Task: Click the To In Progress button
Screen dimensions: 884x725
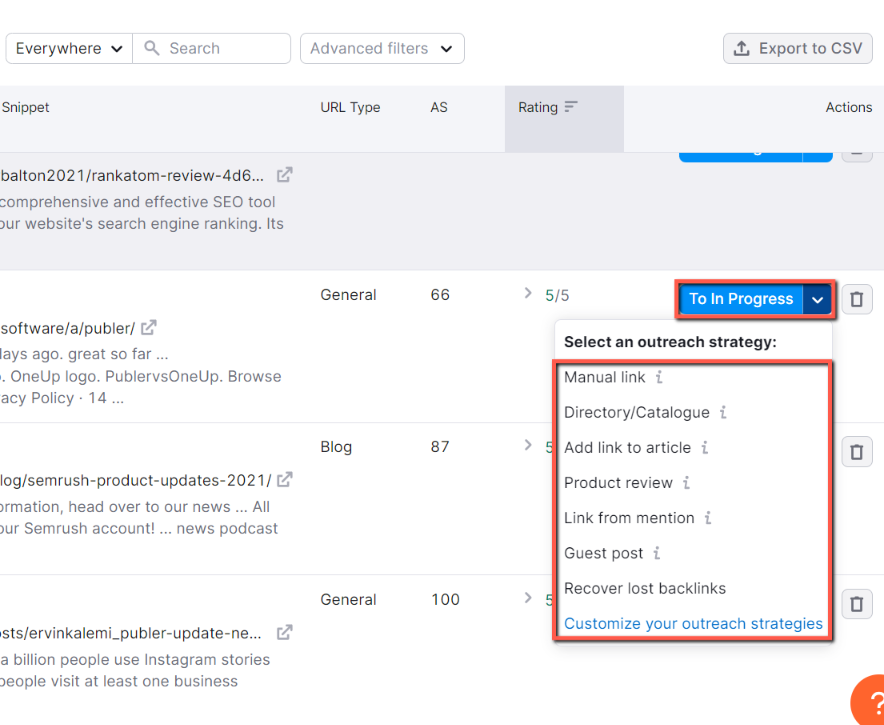Action: [x=740, y=298]
